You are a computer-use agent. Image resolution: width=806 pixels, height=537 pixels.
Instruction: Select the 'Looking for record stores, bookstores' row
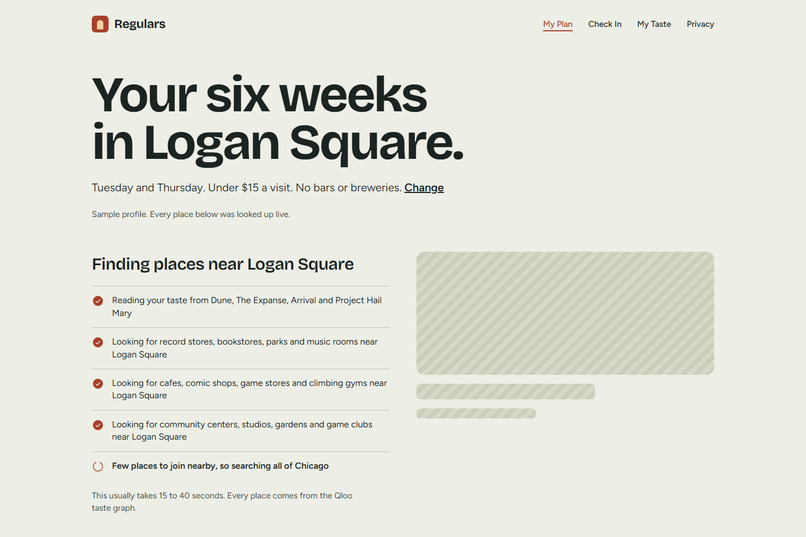tap(241, 348)
